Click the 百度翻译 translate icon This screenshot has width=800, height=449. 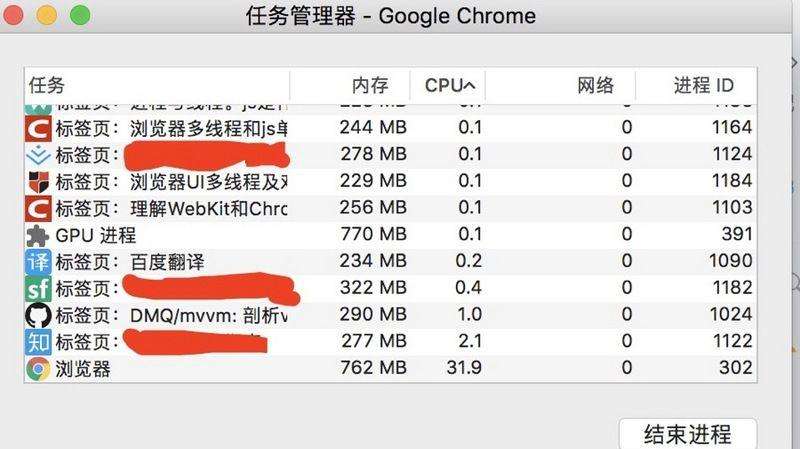tap(38, 262)
